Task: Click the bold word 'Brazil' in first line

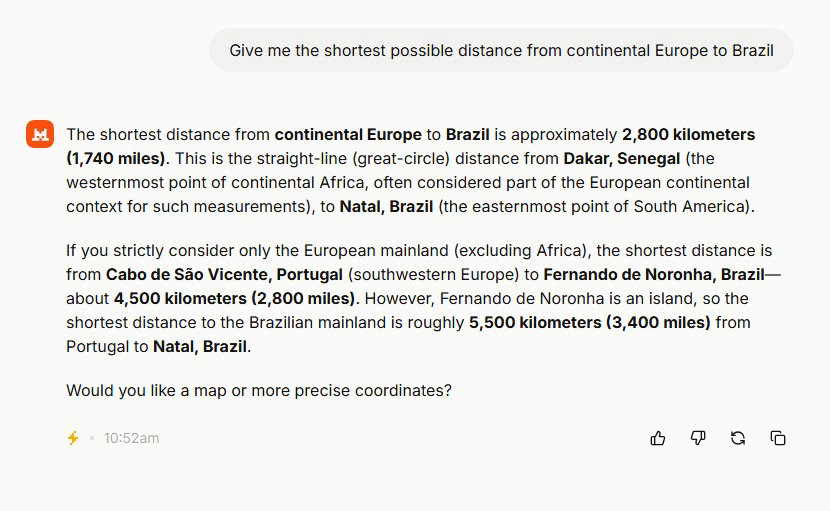Action: pyautogui.click(x=468, y=134)
